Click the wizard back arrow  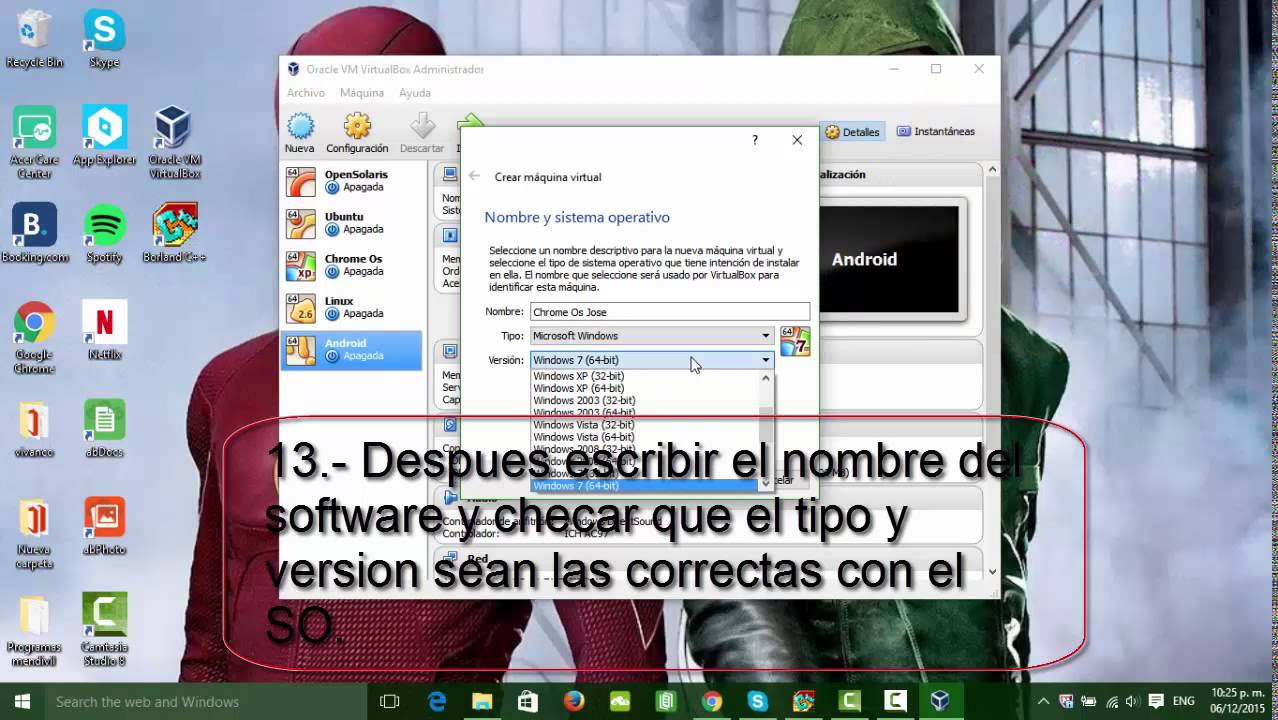click(474, 176)
